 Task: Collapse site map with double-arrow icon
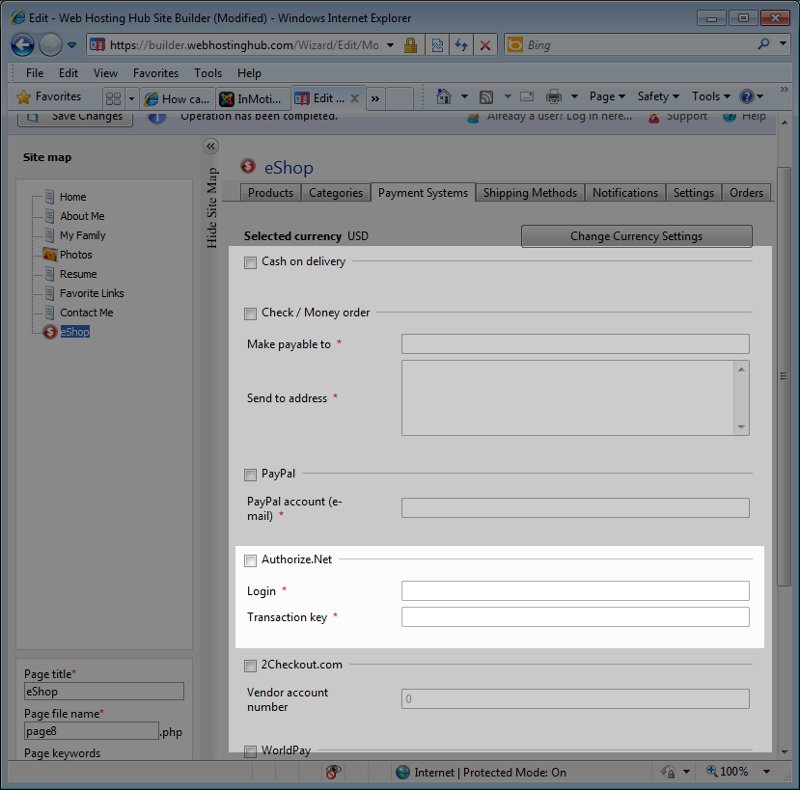[211, 146]
